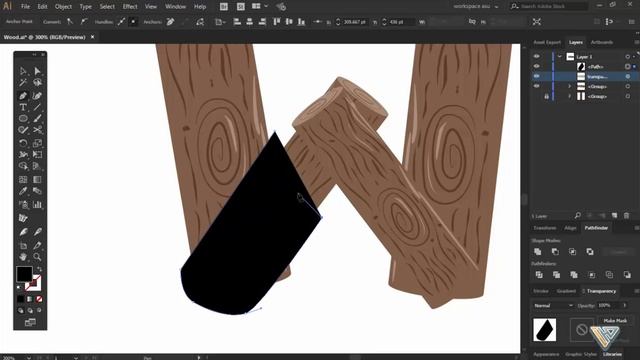Select the Type tool
This screenshot has width=640, height=360.
(x=23, y=107)
